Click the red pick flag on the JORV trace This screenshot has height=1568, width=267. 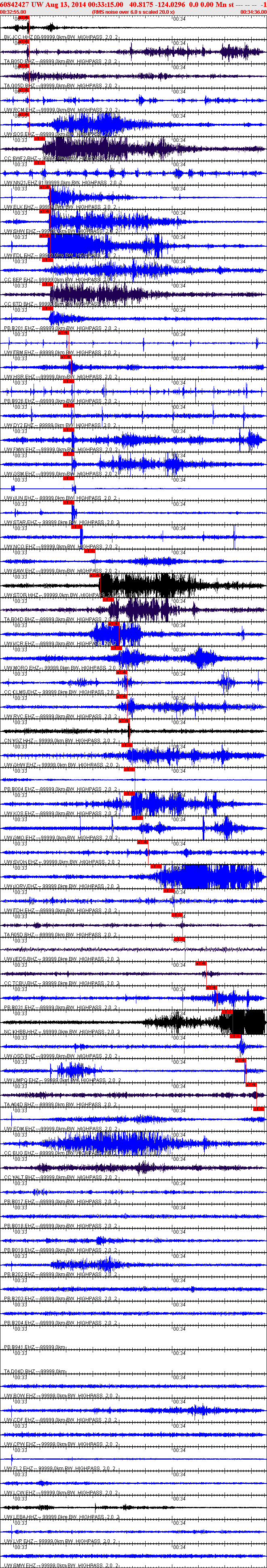155,866
